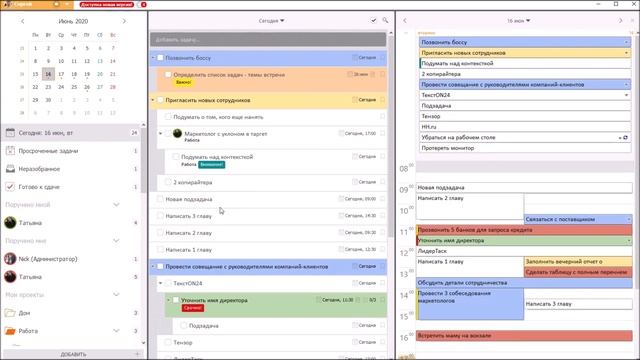Select Встретить маму на вокзале event

(x=524, y=336)
